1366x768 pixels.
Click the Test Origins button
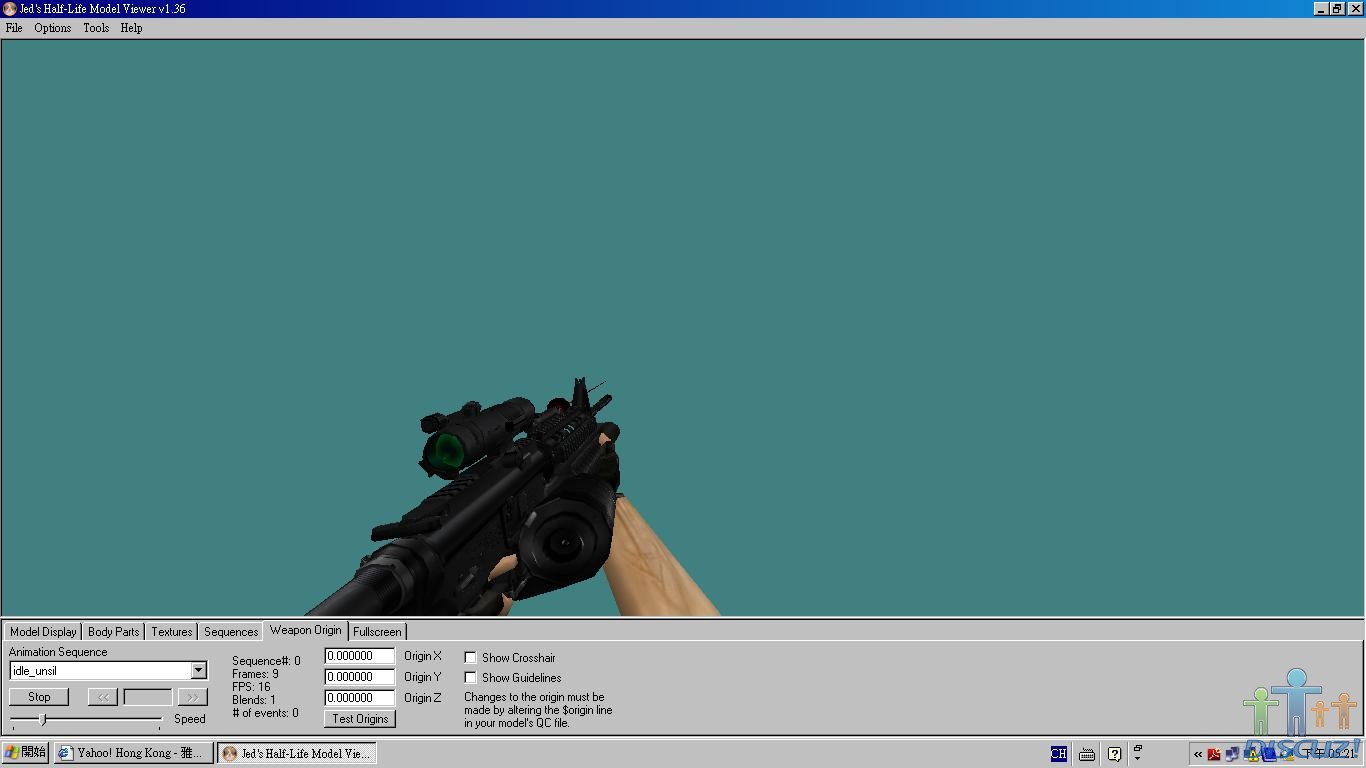tap(360, 719)
